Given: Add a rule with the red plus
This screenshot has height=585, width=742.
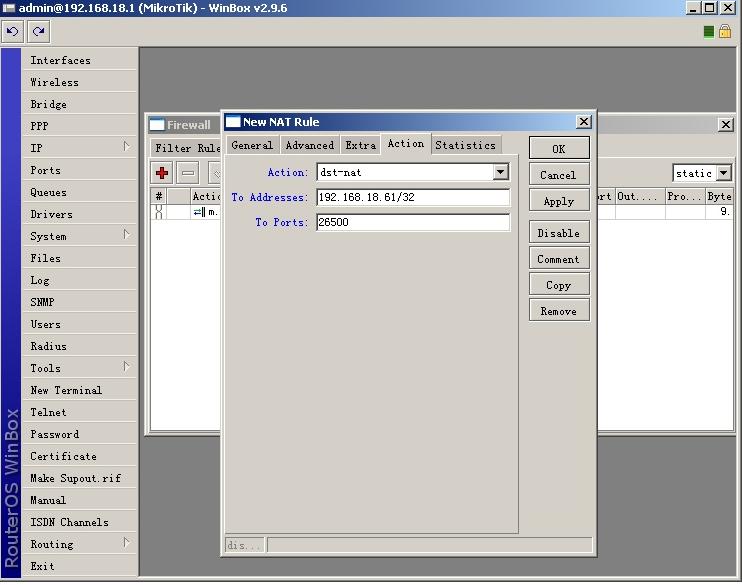Looking at the screenshot, I should point(162,173).
